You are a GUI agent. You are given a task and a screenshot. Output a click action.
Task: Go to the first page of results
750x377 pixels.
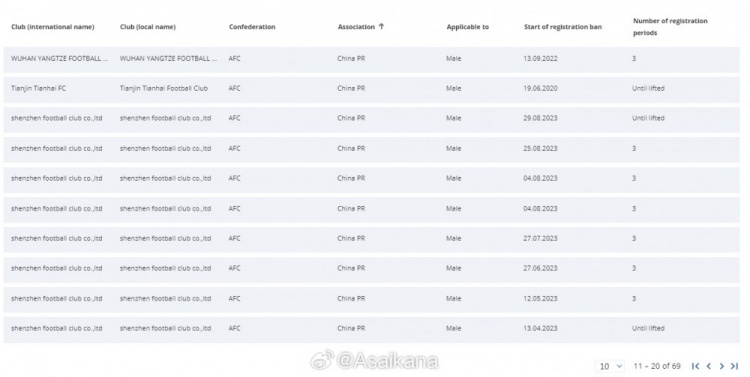pos(696,366)
